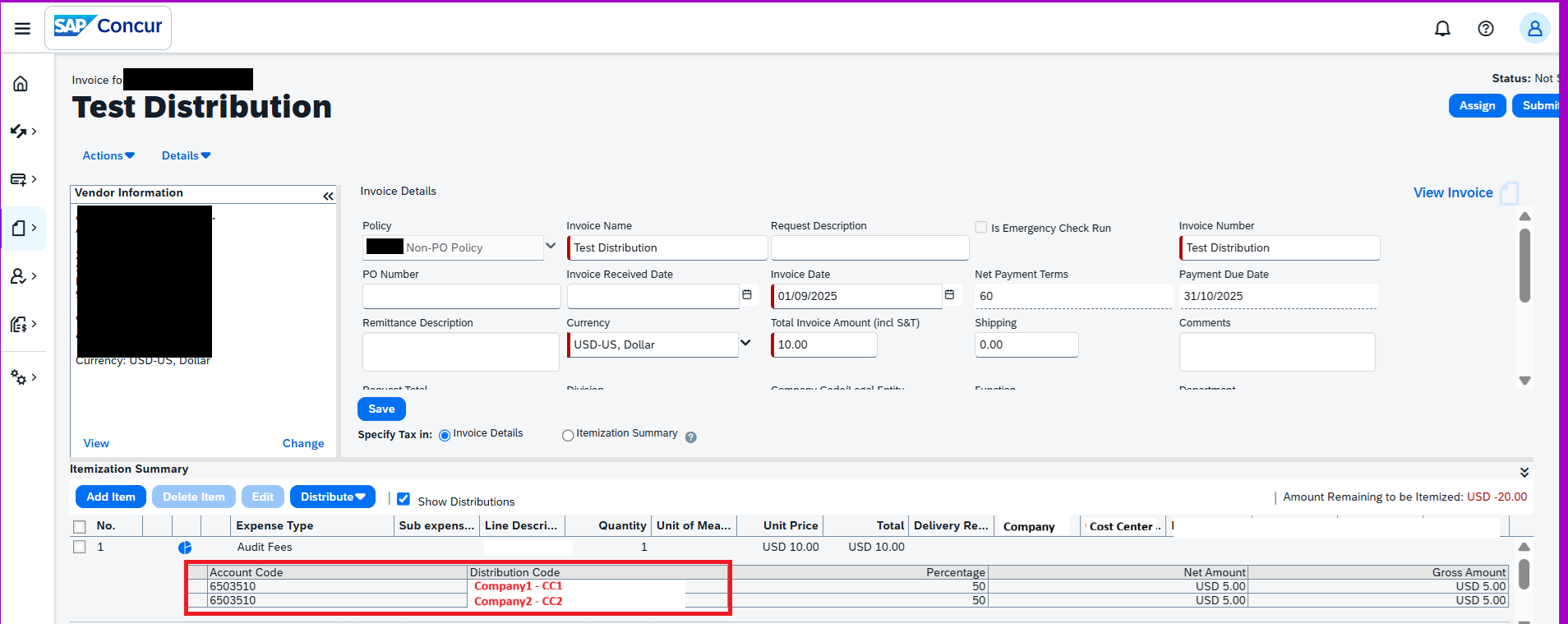The width and height of the screenshot is (1568, 624).
Task: Open the help question mark in top bar
Action: point(1486,29)
